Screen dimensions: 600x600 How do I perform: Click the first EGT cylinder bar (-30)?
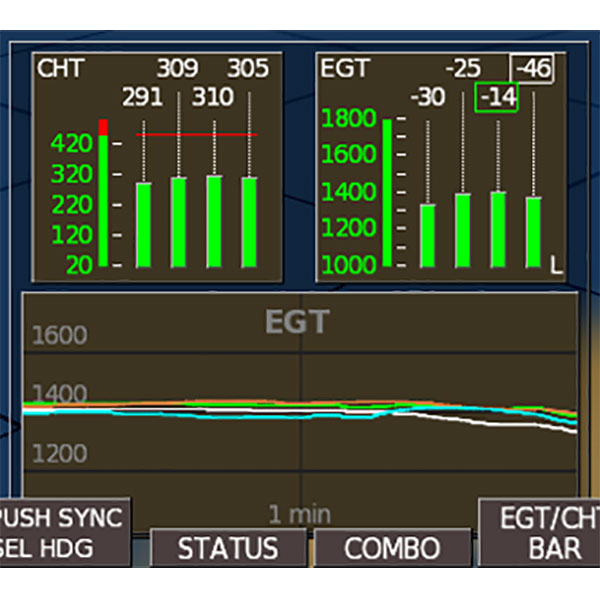[428, 235]
